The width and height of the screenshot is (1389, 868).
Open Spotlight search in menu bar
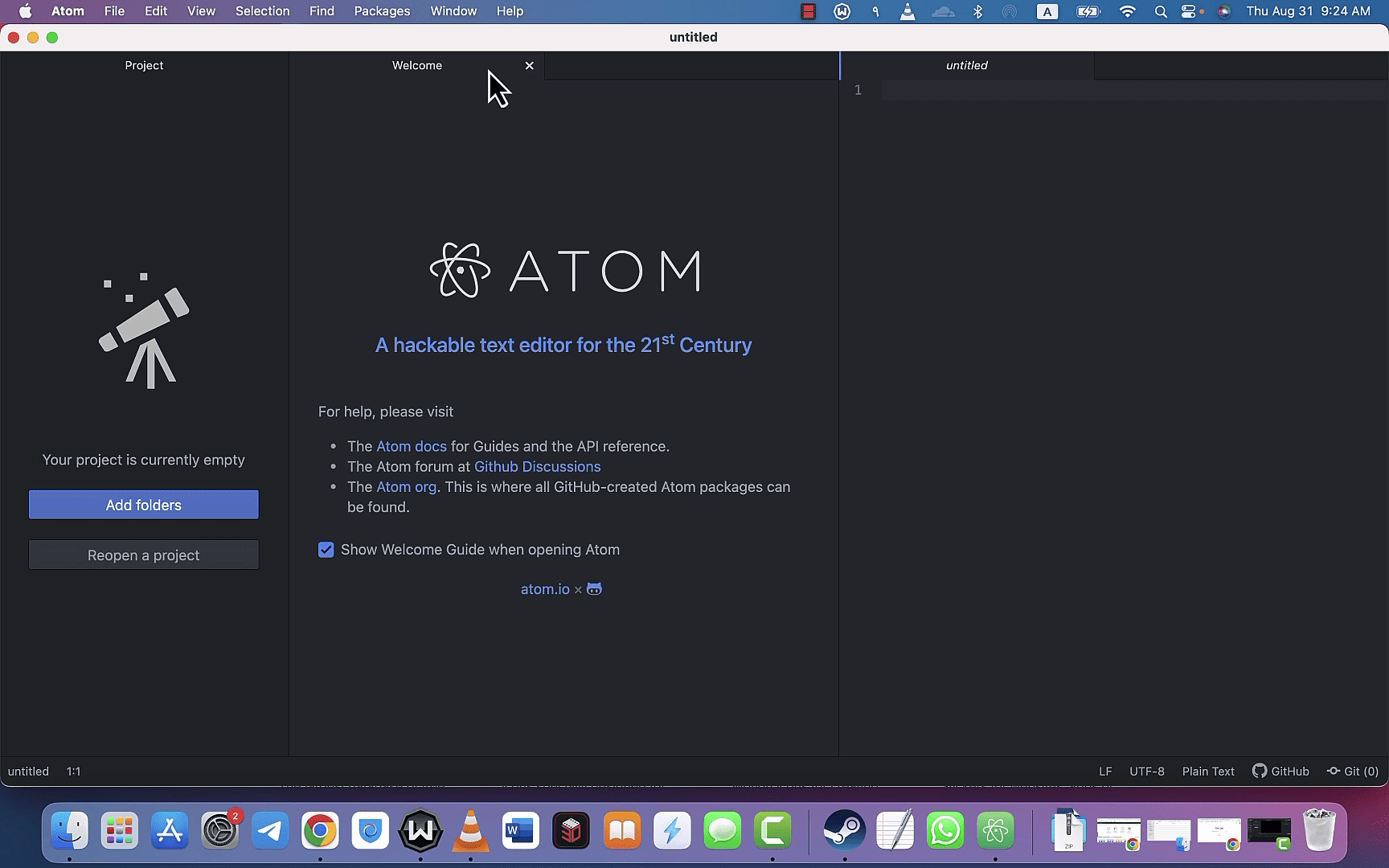pyautogui.click(x=1161, y=11)
